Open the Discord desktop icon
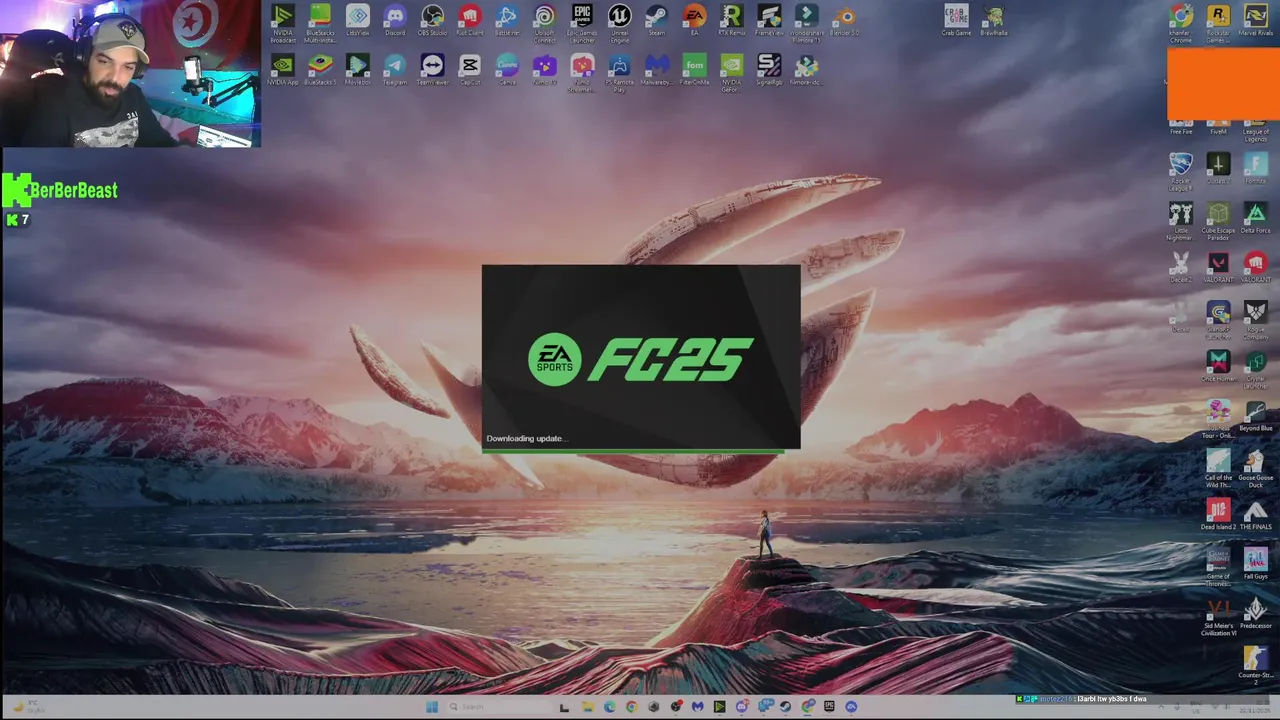 click(395, 21)
